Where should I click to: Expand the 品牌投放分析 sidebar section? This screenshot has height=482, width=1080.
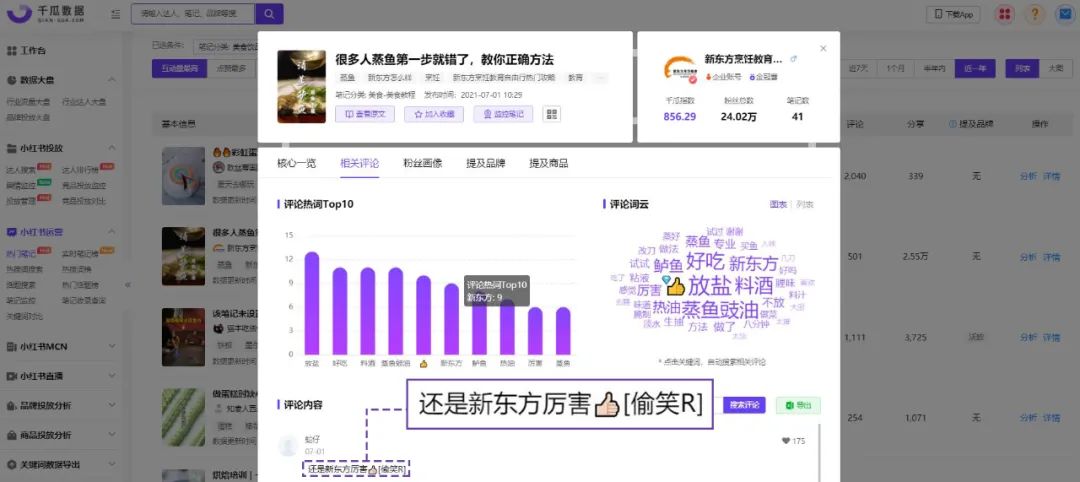[x=112, y=406]
